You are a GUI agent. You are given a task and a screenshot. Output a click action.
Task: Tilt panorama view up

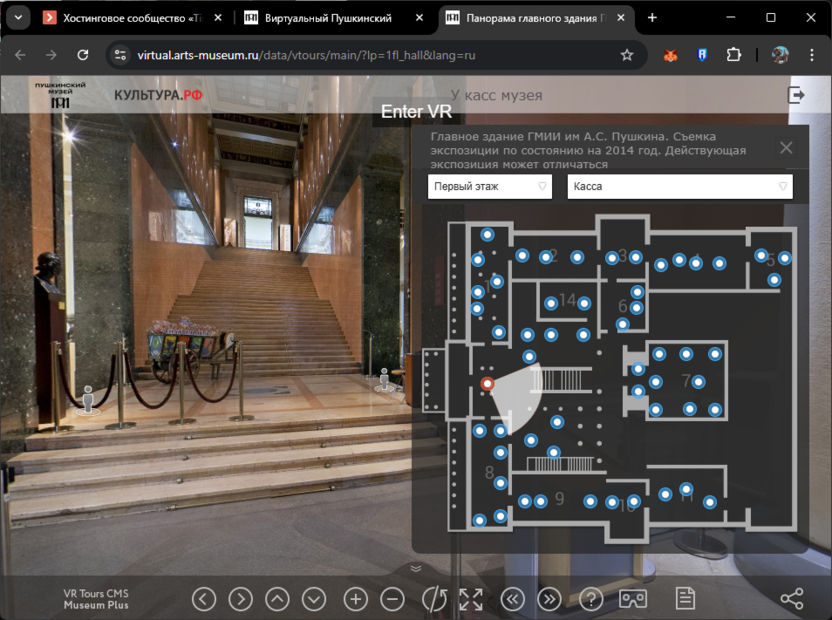tap(277, 599)
